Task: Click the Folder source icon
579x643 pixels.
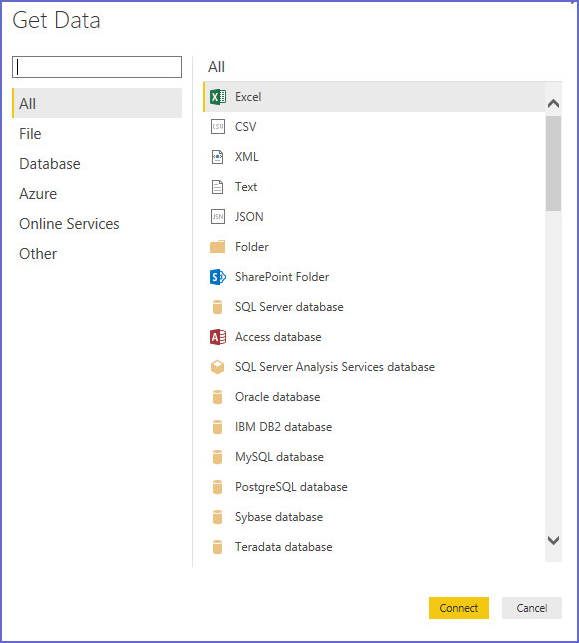Action: [x=218, y=247]
